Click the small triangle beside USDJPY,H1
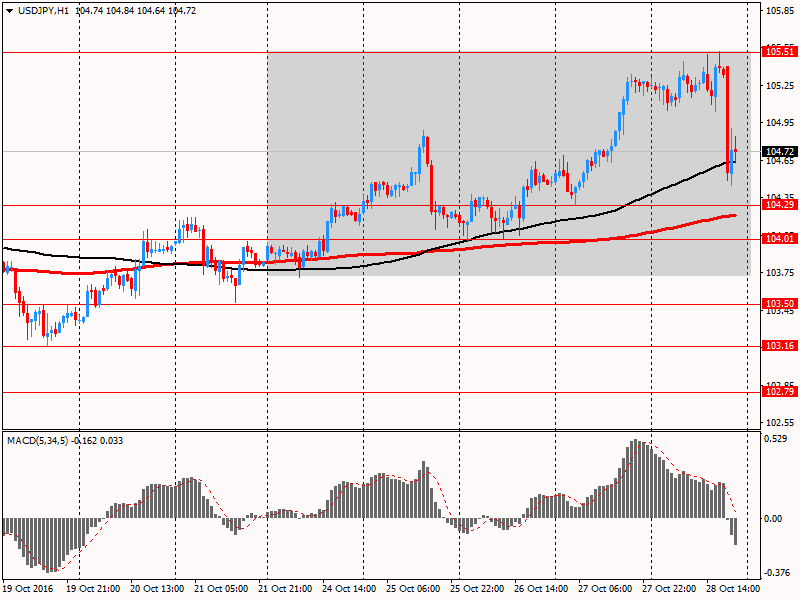The image size is (800, 600). tap(8, 10)
